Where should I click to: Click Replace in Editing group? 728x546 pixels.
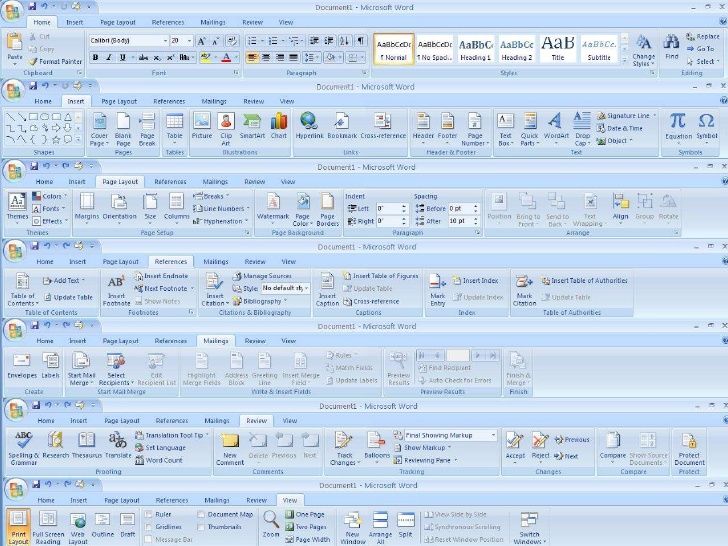pos(702,36)
